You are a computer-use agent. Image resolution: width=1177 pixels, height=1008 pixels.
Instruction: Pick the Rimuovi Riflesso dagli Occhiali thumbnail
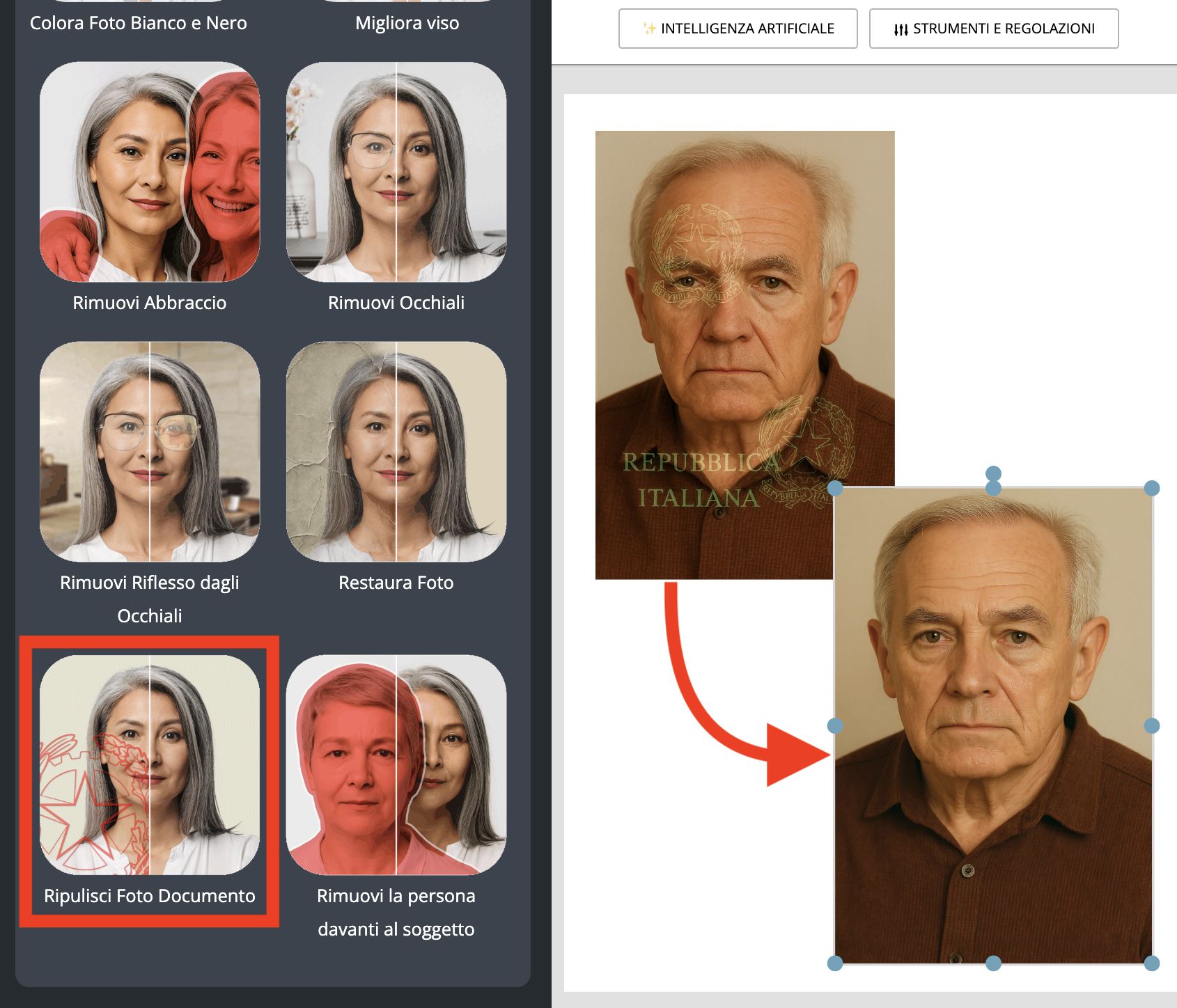pyautogui.click(x=150, y=452)
